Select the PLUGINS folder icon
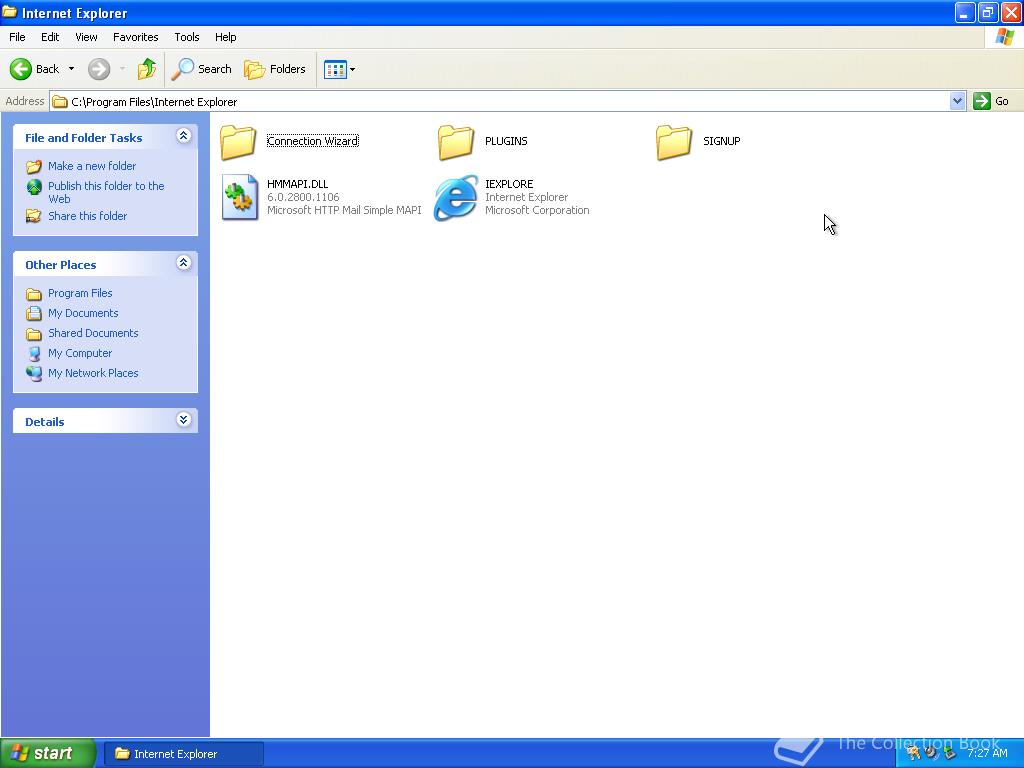 click(x=456, y=142)
